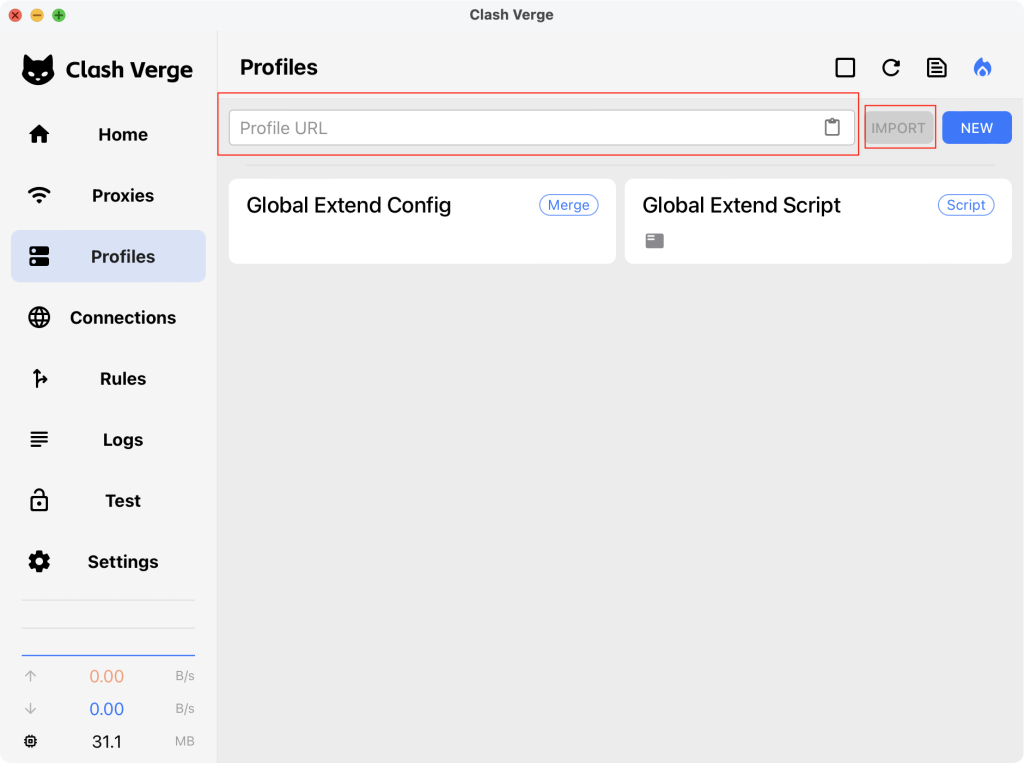The image size is (1024, 763).
Task: Click the Clash Verge cat logo
Action: click(38, 70)
